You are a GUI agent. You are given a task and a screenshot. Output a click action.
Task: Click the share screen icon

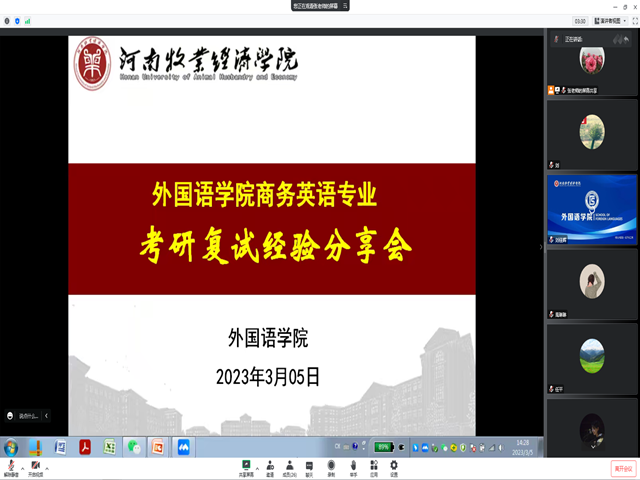pyautogui.click(x=245, y=465)
